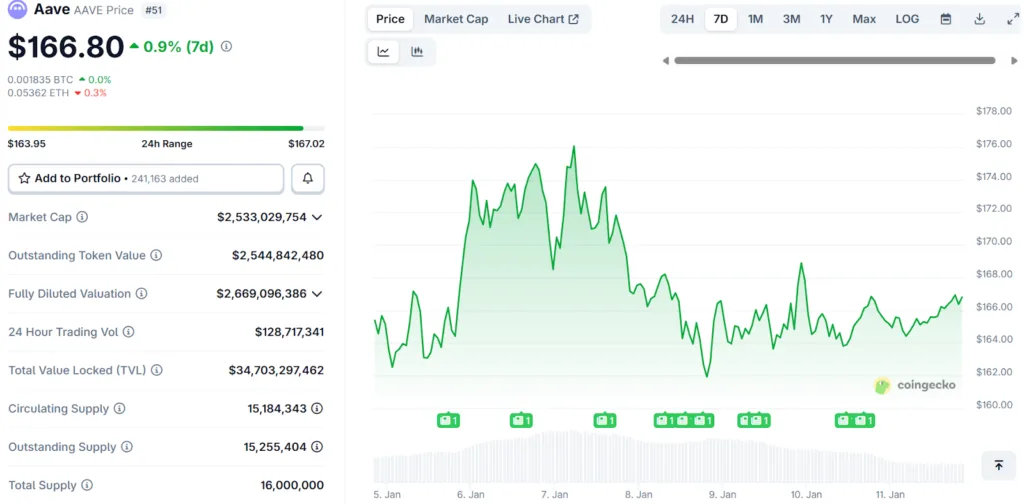
Task: Click news marker near 6. Jan
Action: click(449, 420)
